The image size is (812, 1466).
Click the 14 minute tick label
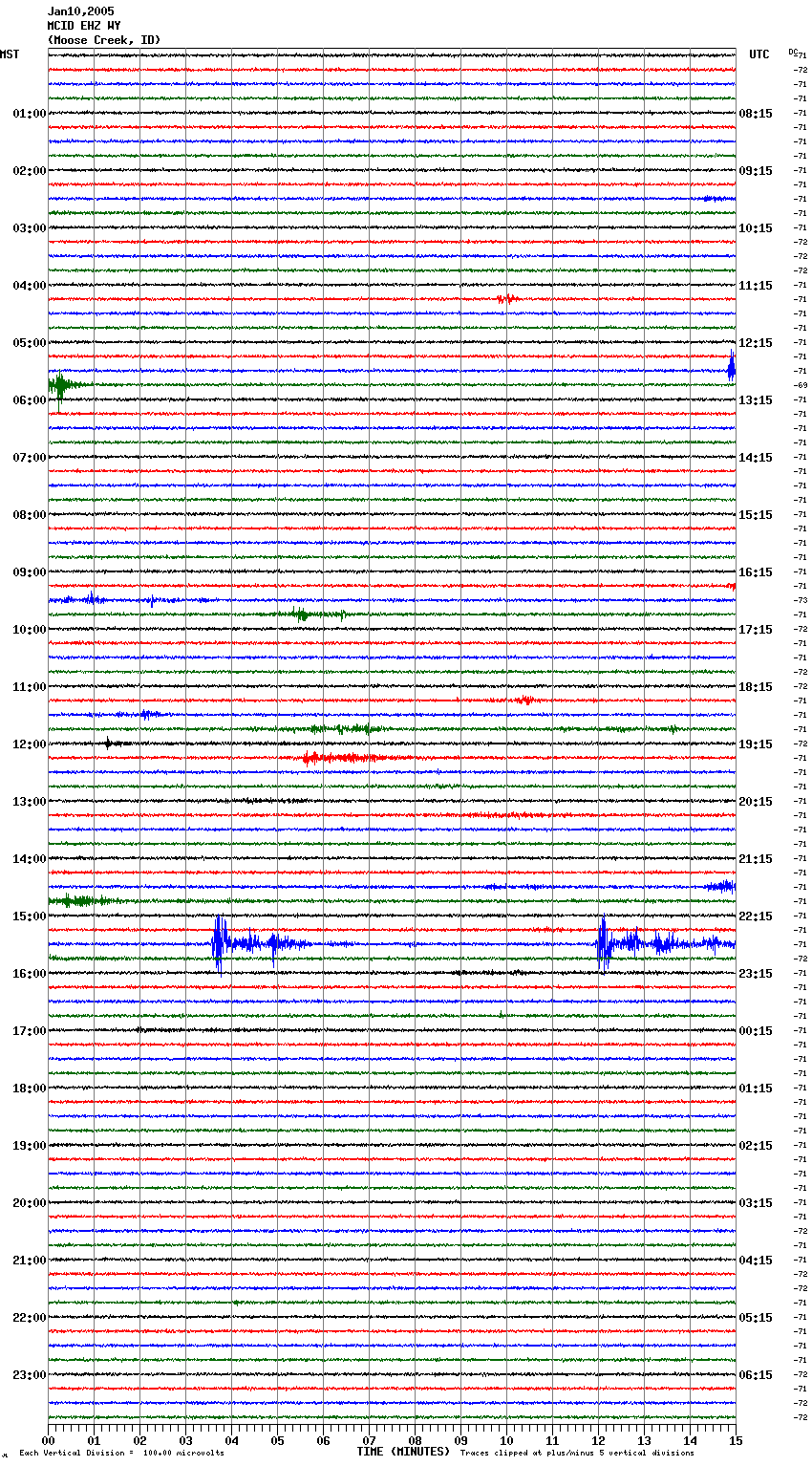click(691, 1440)
